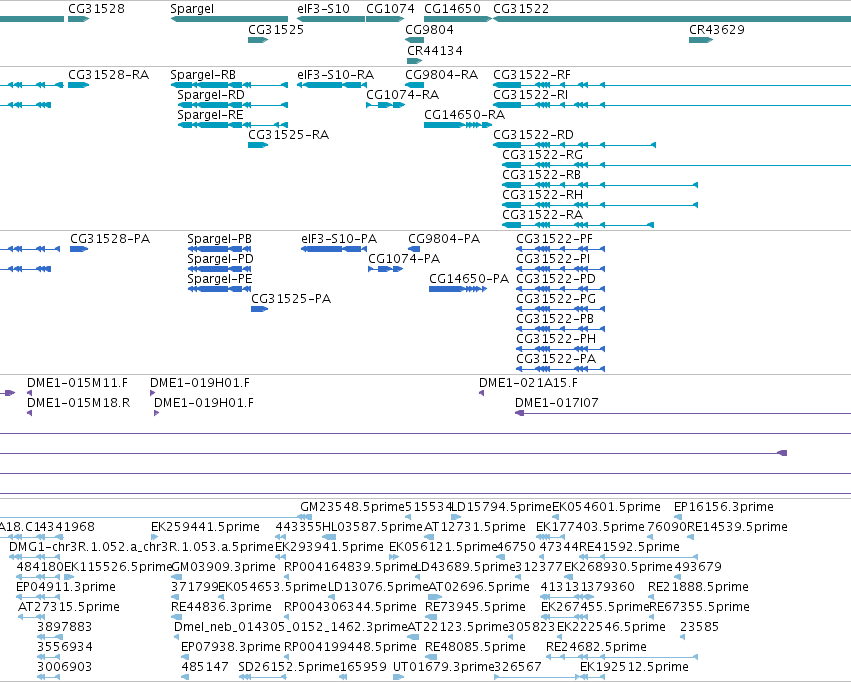Select the EK192512.5prime EST label
851x682 pixels.
(634, 667)
